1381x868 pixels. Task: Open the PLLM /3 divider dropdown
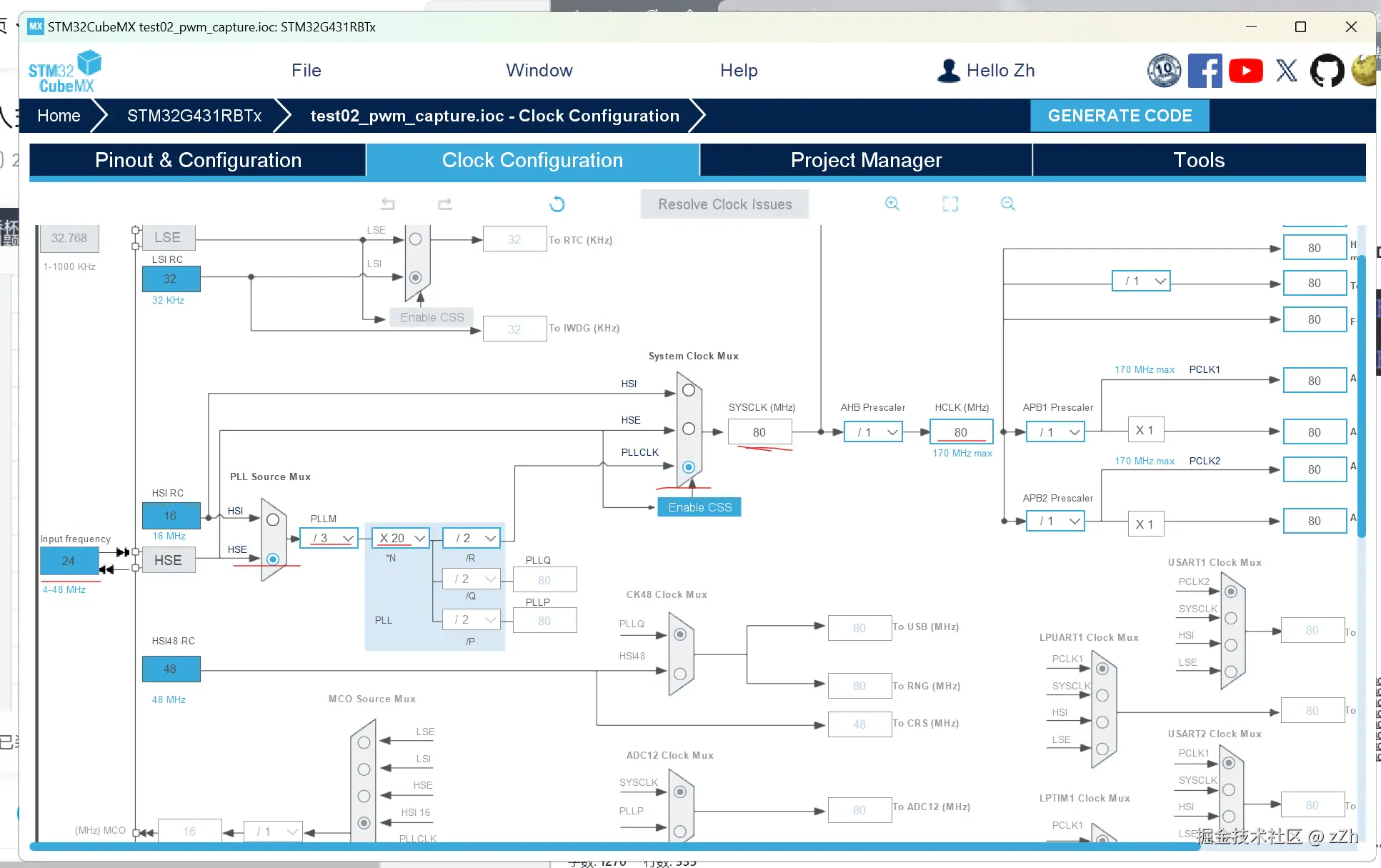tap(329, 538)
